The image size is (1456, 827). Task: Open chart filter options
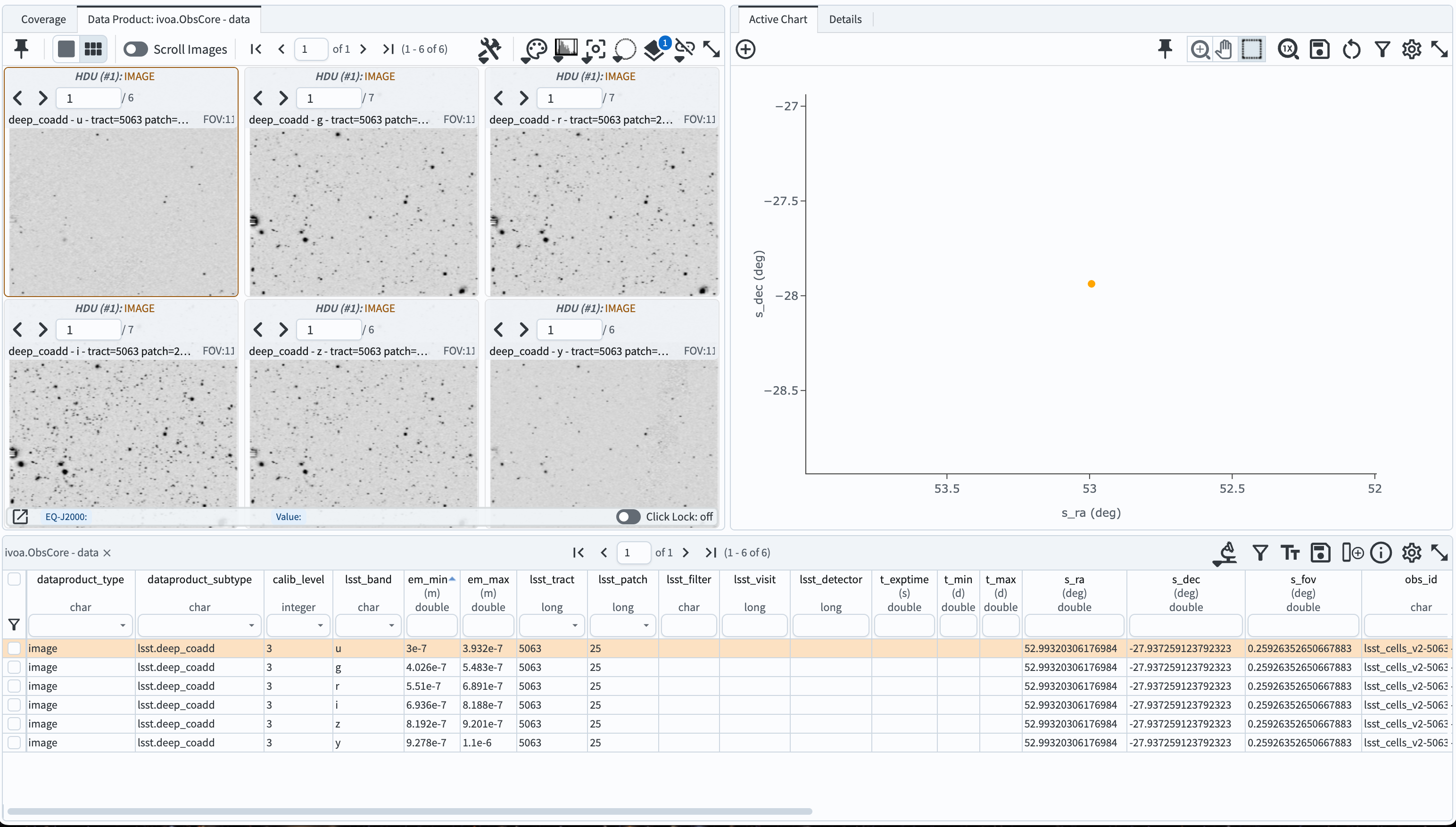(1382, 50)
